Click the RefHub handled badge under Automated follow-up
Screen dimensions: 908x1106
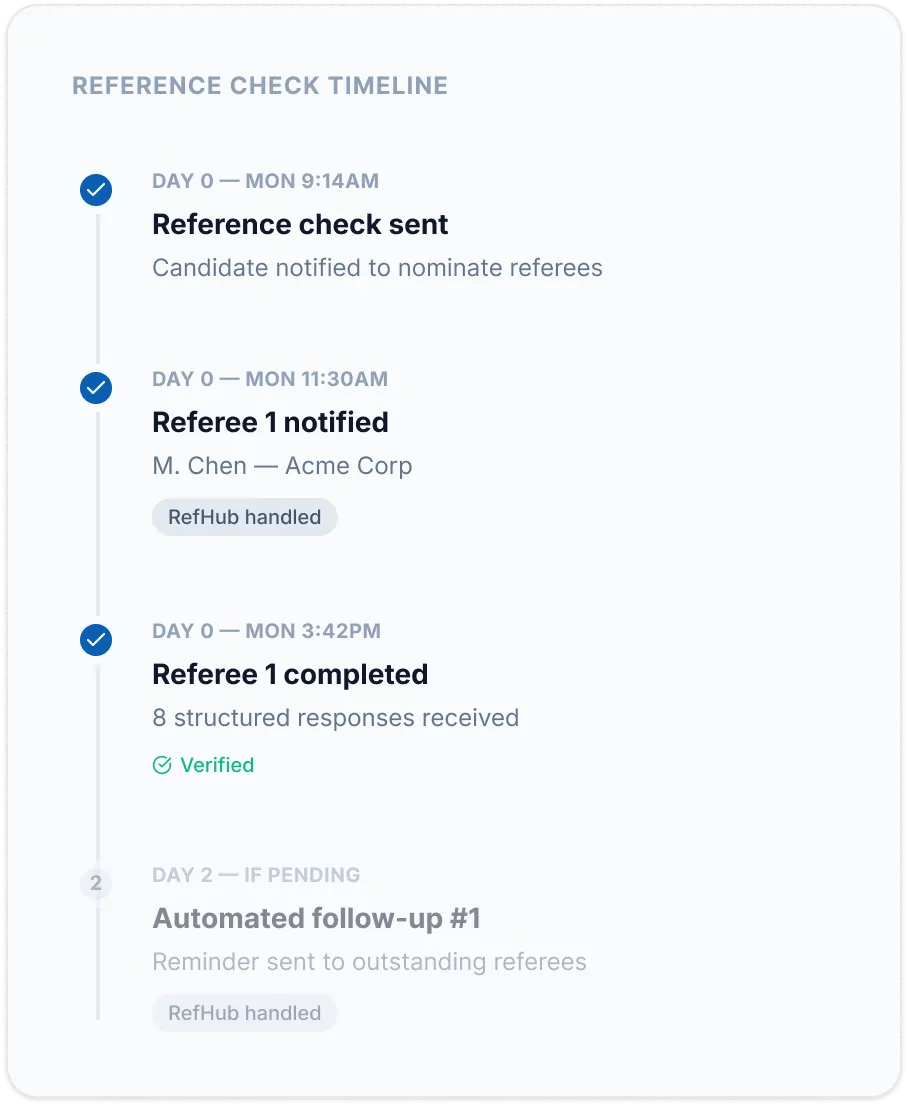(244, 1013)
